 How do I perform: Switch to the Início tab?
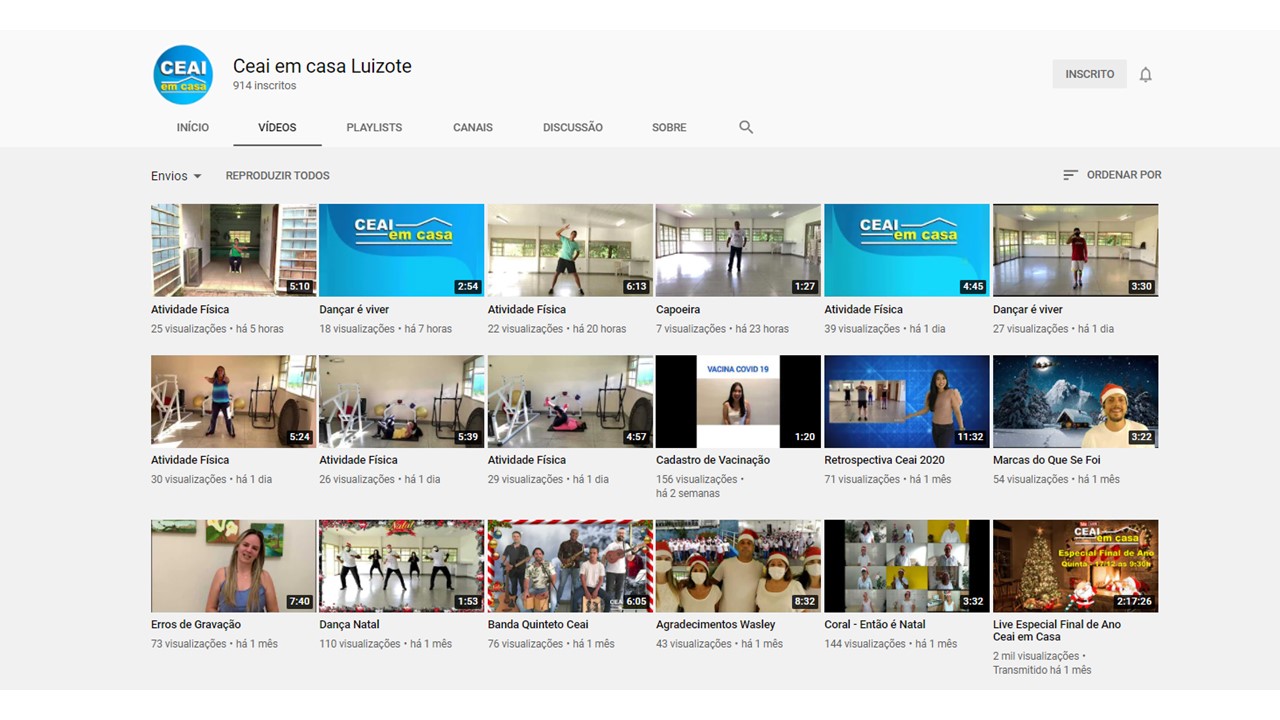(193, 128)
